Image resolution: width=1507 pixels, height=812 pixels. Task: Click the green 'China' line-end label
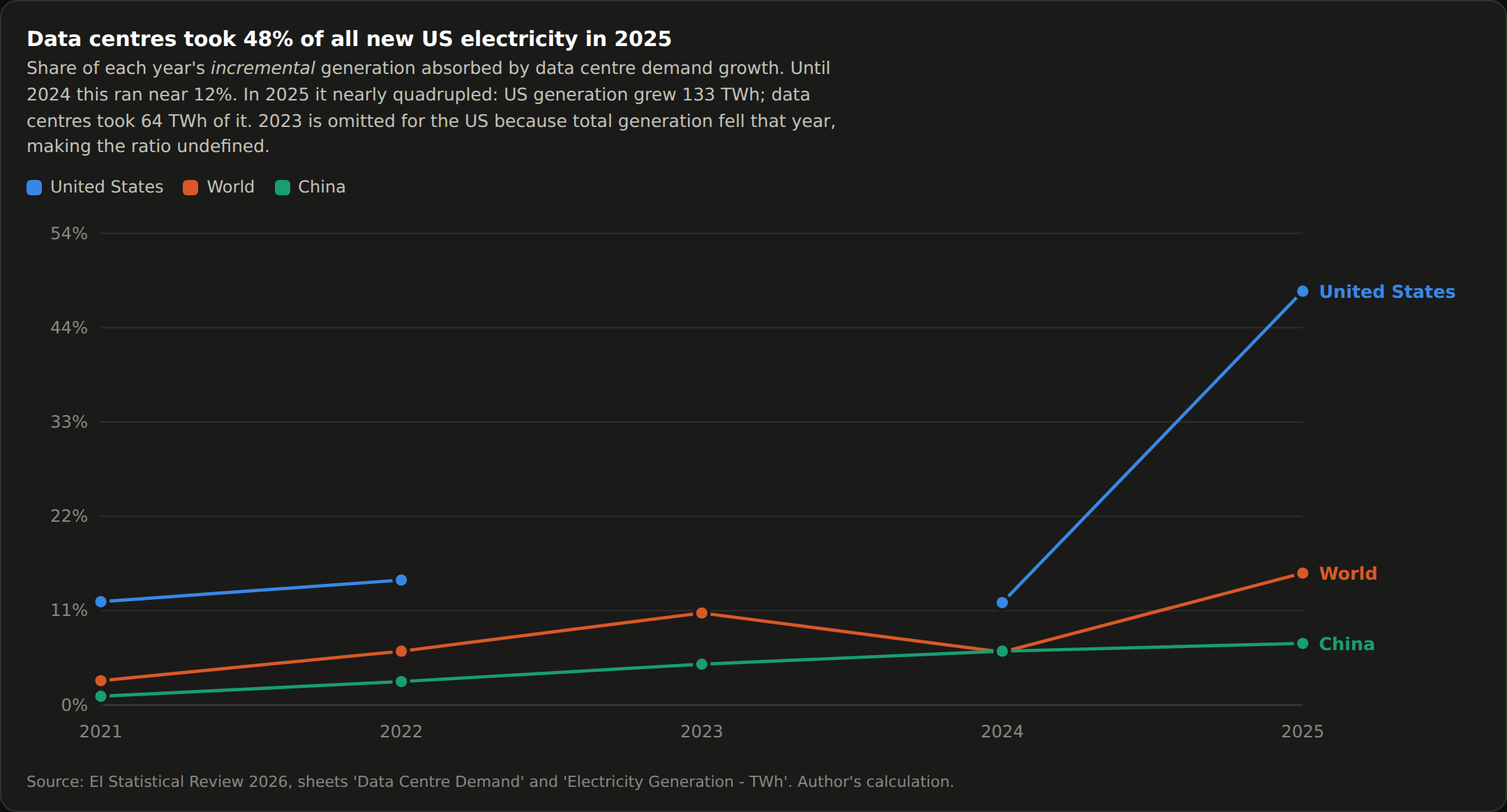(1347, 644)
